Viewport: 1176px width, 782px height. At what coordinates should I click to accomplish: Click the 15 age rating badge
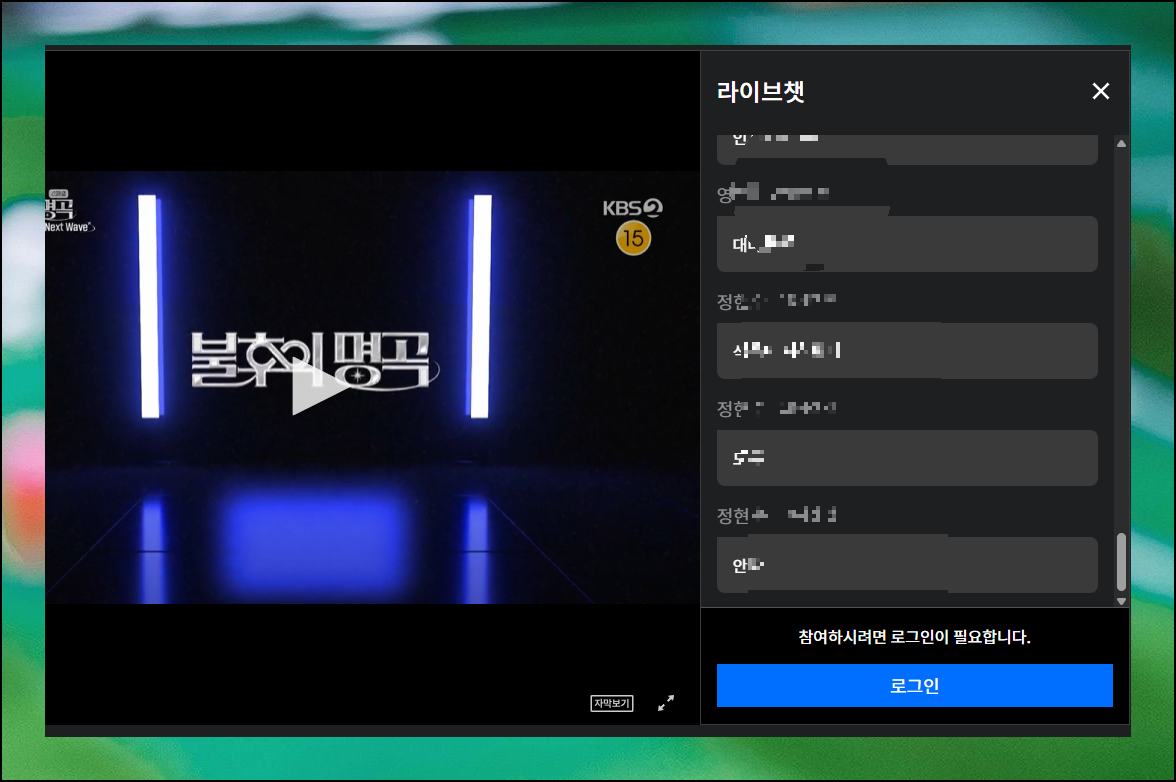632,240
